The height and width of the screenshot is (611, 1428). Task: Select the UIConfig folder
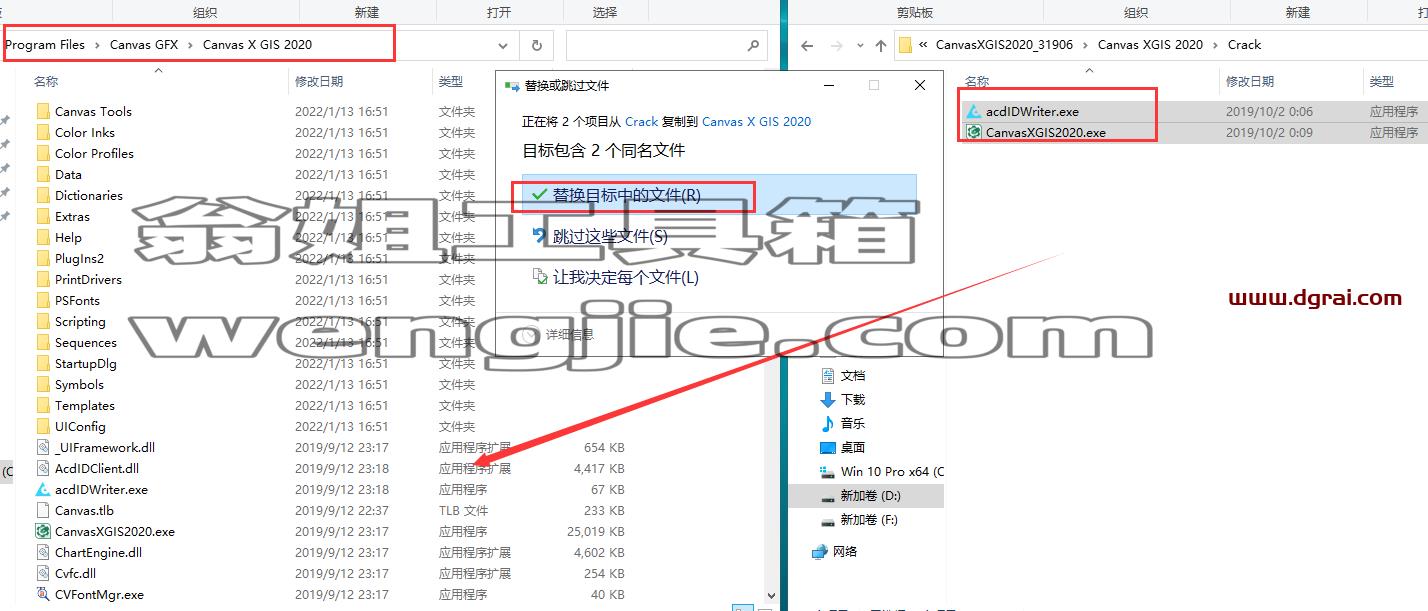click(80, 426)
